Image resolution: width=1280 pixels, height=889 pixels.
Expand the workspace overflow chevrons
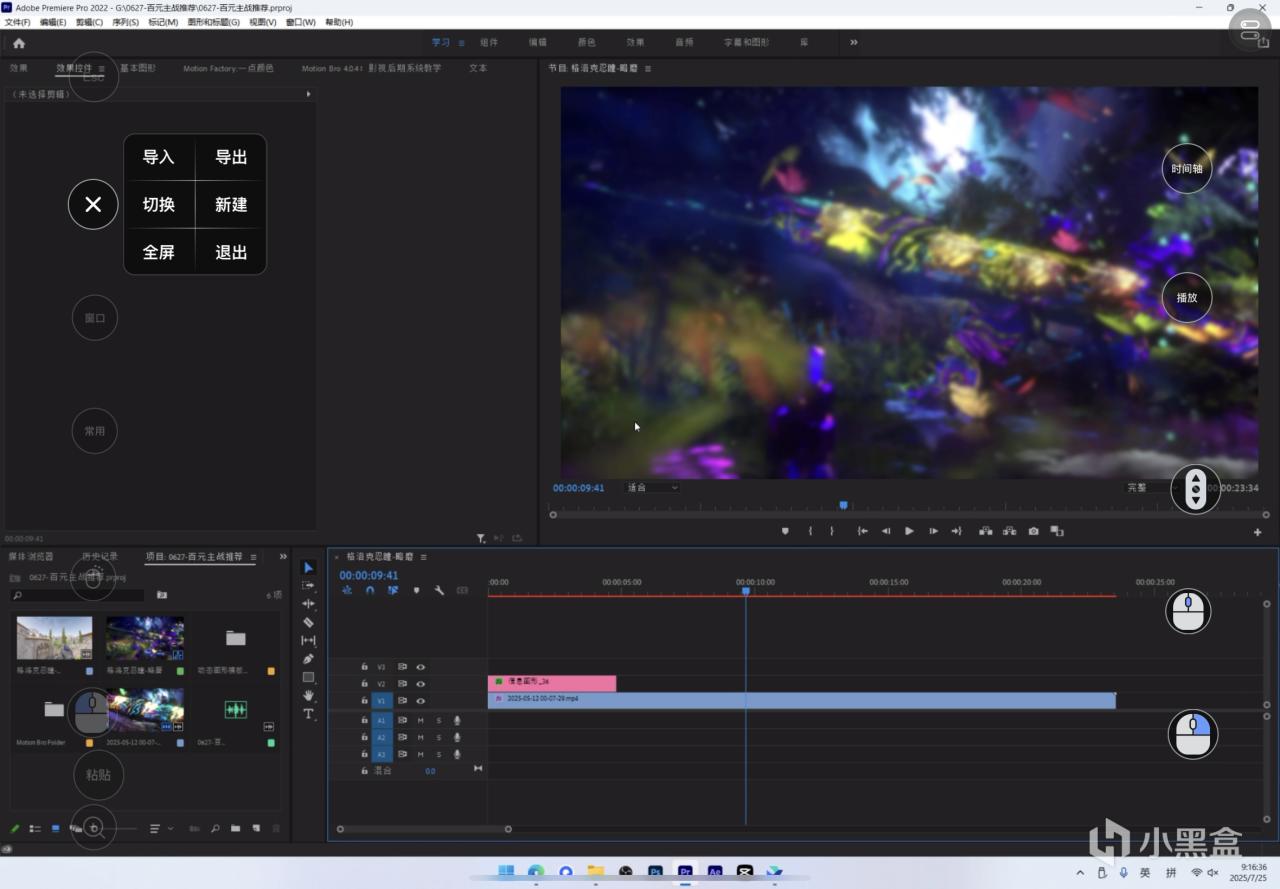(853, 42)
